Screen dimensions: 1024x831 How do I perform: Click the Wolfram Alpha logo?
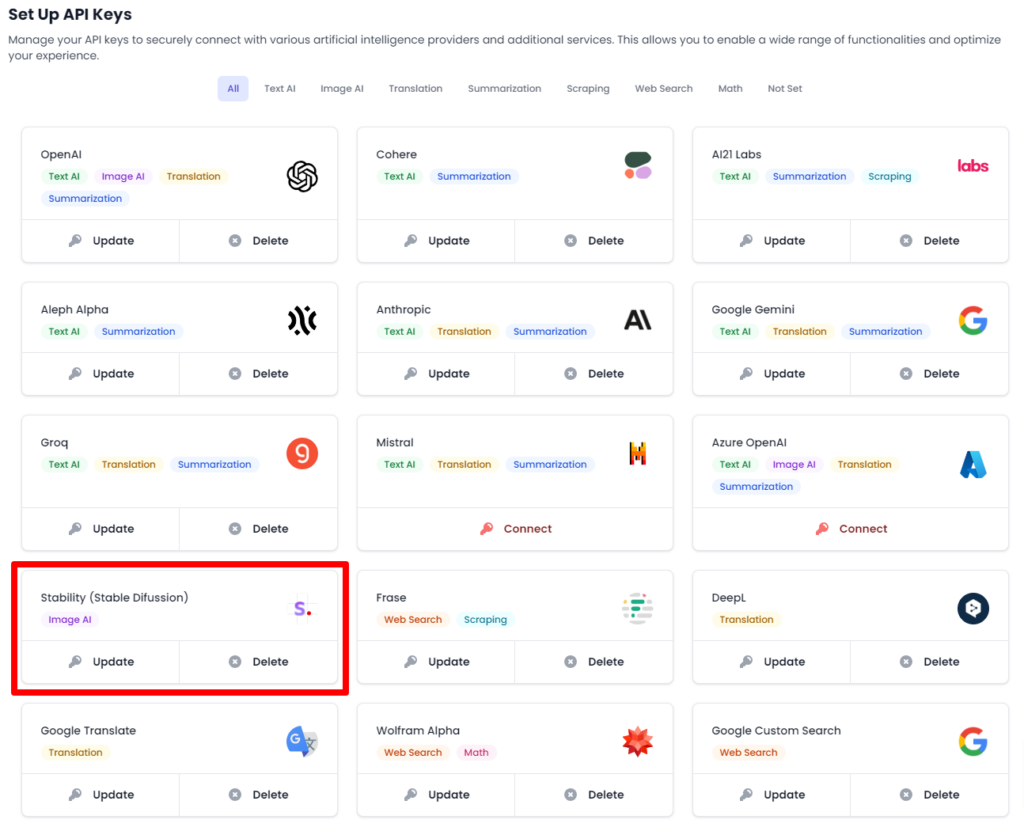(637, 741)
